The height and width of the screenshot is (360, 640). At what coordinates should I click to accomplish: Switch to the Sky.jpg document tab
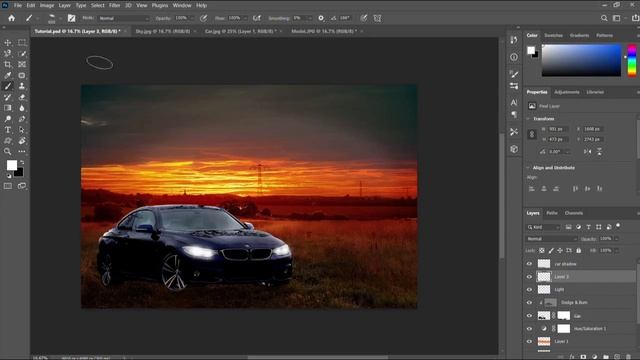tap(162, 31)
